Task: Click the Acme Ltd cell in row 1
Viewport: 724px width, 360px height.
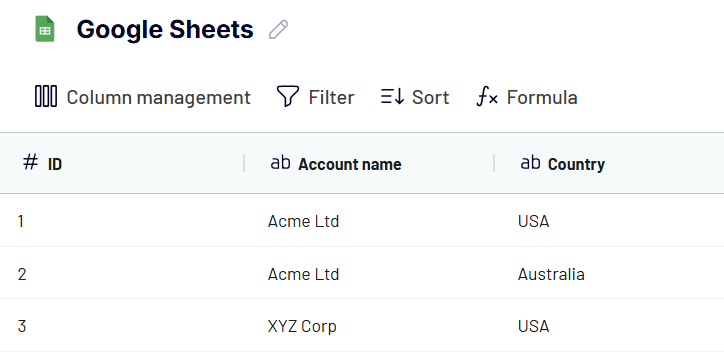Action: click(303, 222)
